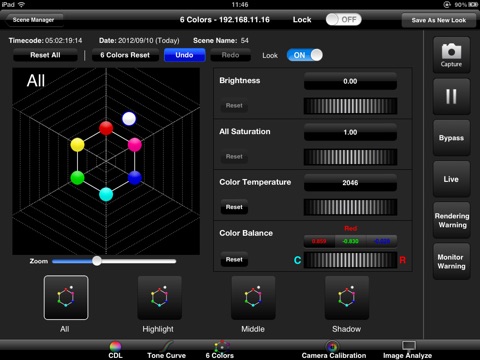Click the Zoom slider handle
This screenshot has height=360, width=480.
[97, 261]
